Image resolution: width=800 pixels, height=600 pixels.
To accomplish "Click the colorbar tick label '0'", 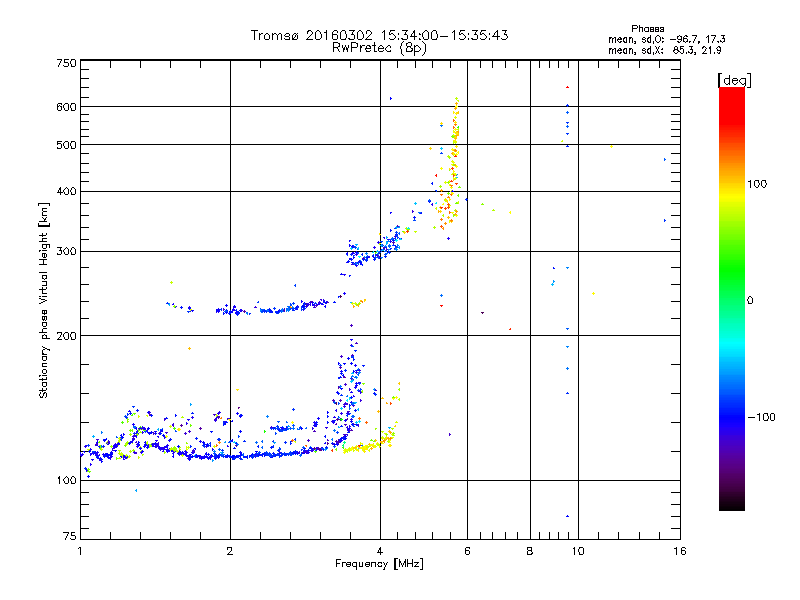I will pos(750,301).
